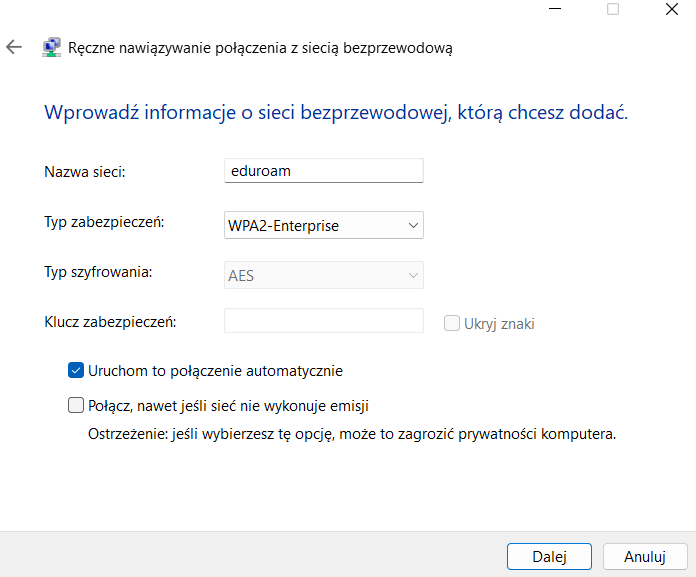The width and height of the screenshot is (696, 577).
Task: Enable Połącz, nawet jeśli sieć nie wykonuje emisji
Action: [76, 405]
